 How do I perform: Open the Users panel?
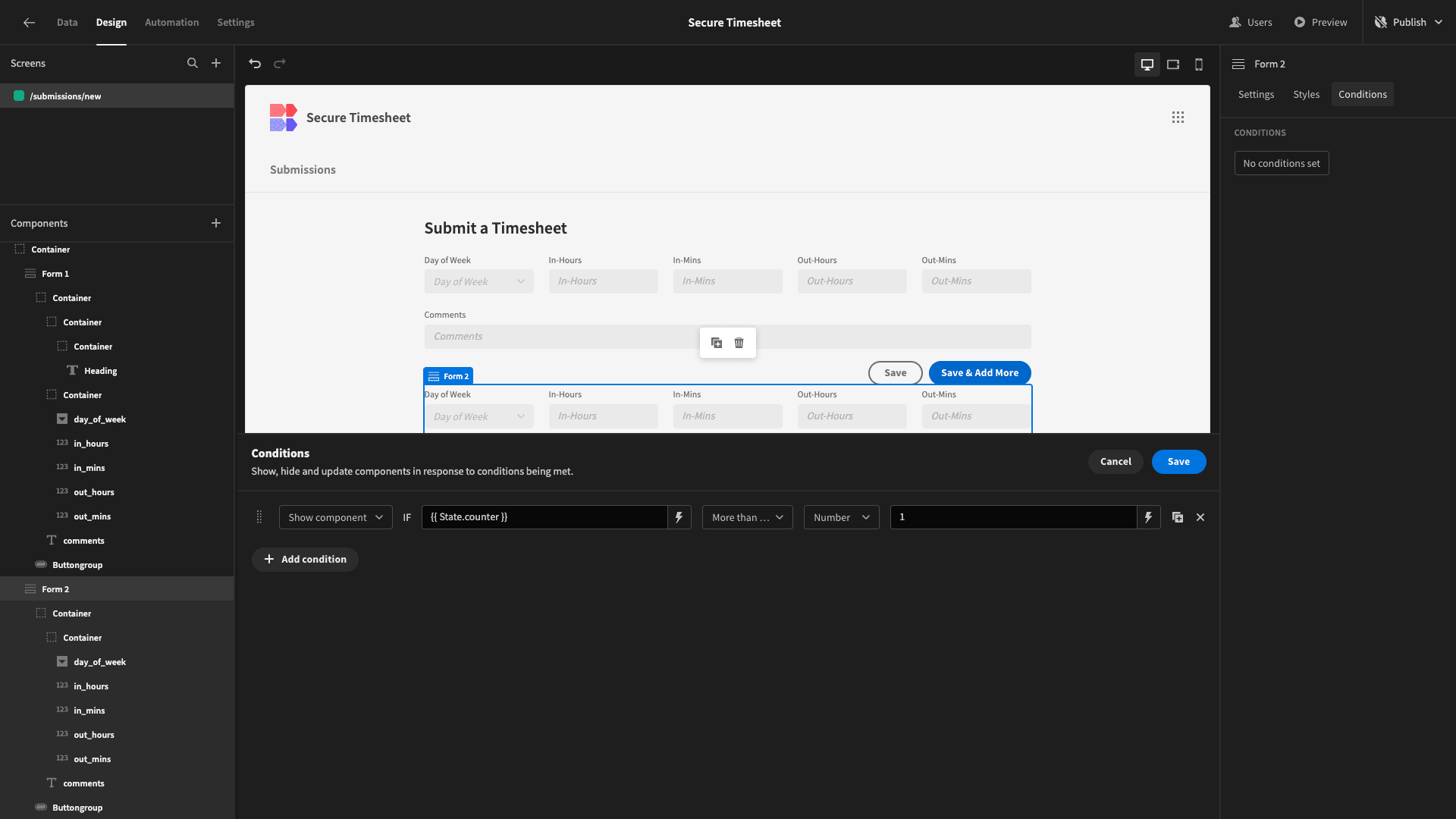coord(1251,23)
